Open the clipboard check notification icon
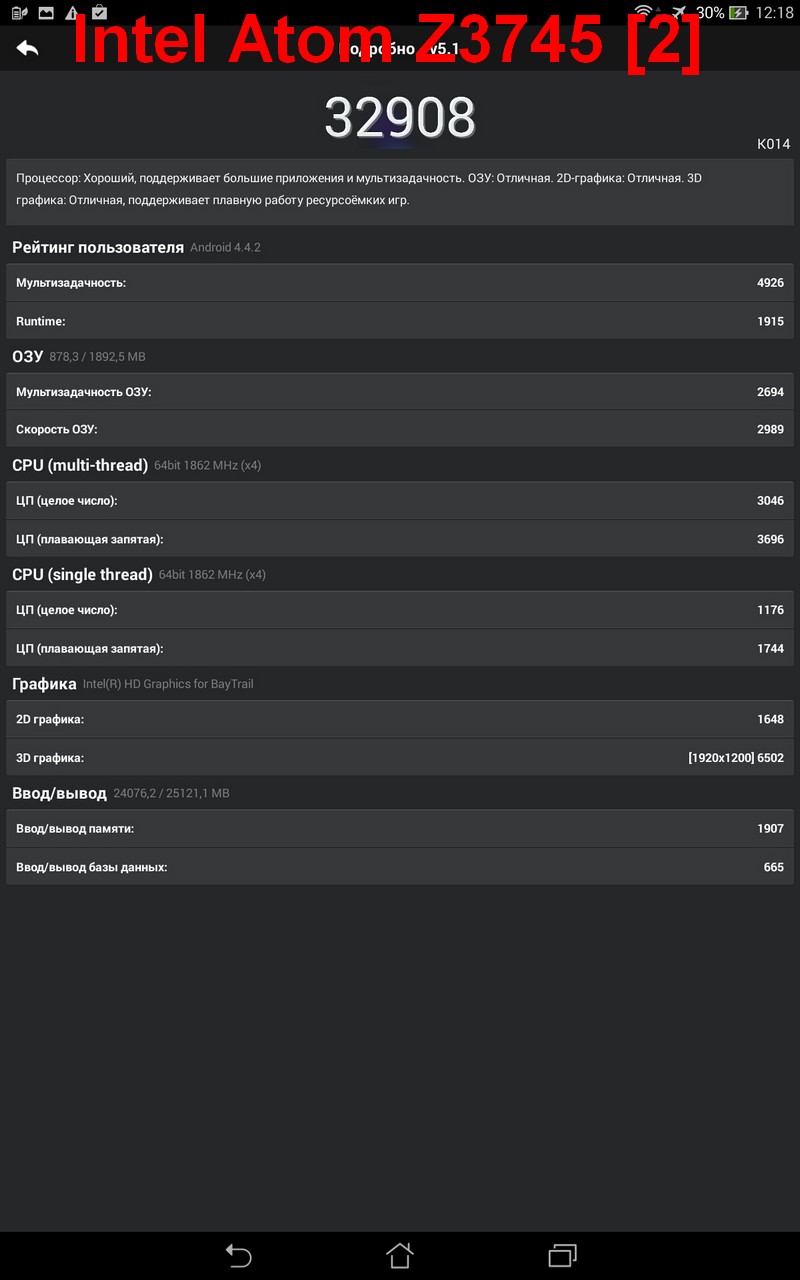The image size is (800, 1280). (x=99, y=12)
